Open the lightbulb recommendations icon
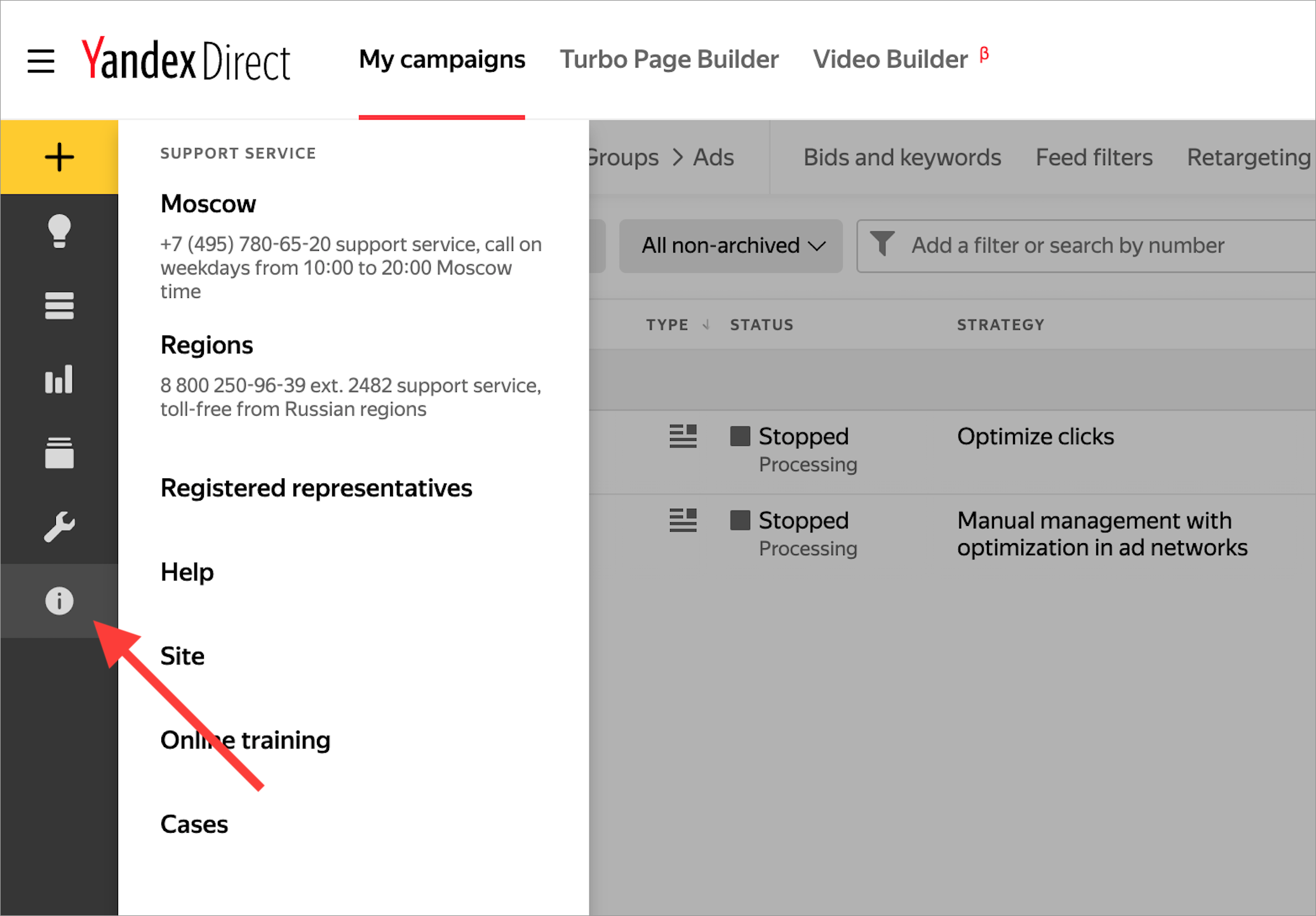 59,231
